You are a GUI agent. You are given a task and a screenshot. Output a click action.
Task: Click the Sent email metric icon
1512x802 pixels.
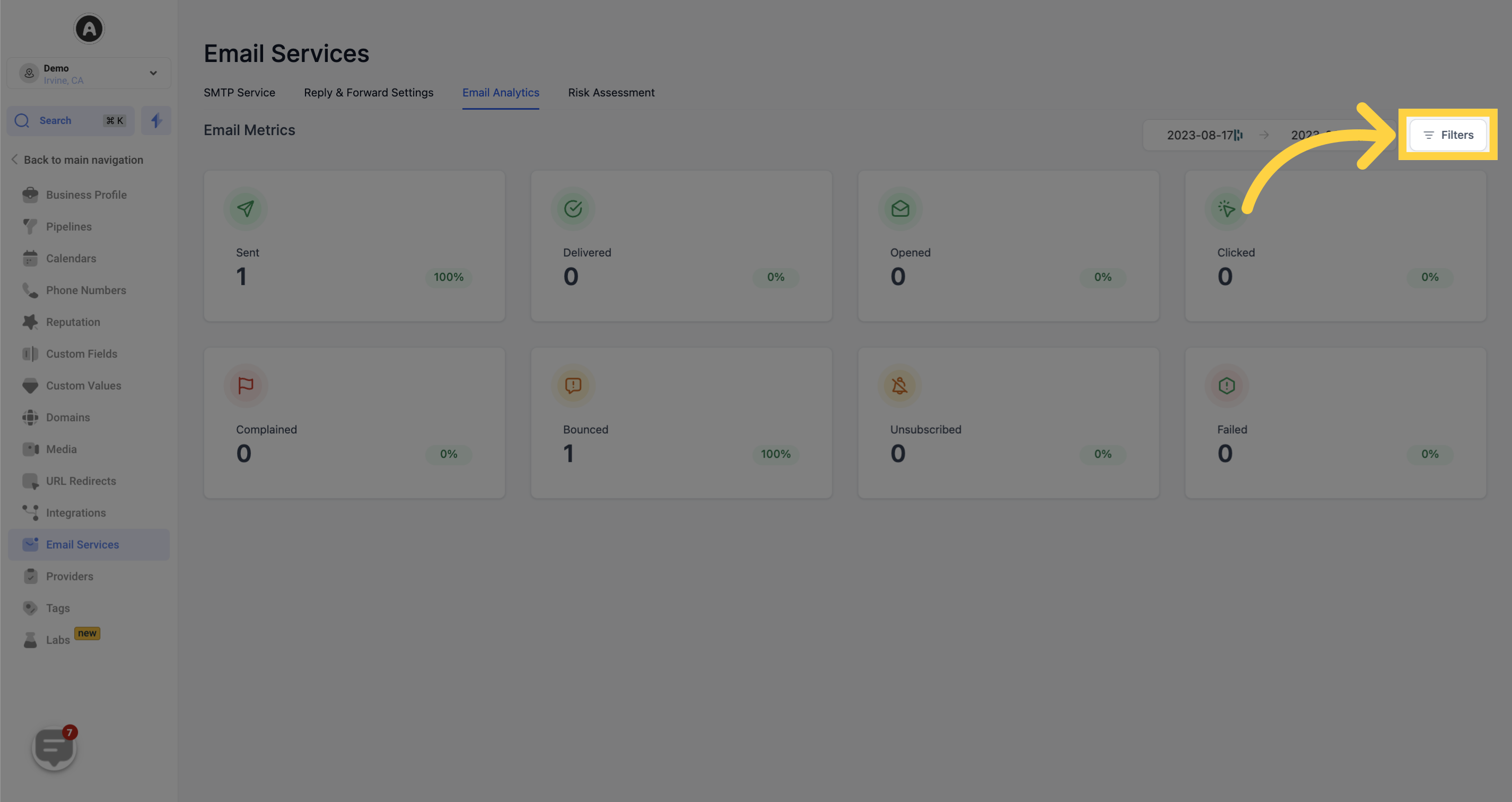pos(245,207)
